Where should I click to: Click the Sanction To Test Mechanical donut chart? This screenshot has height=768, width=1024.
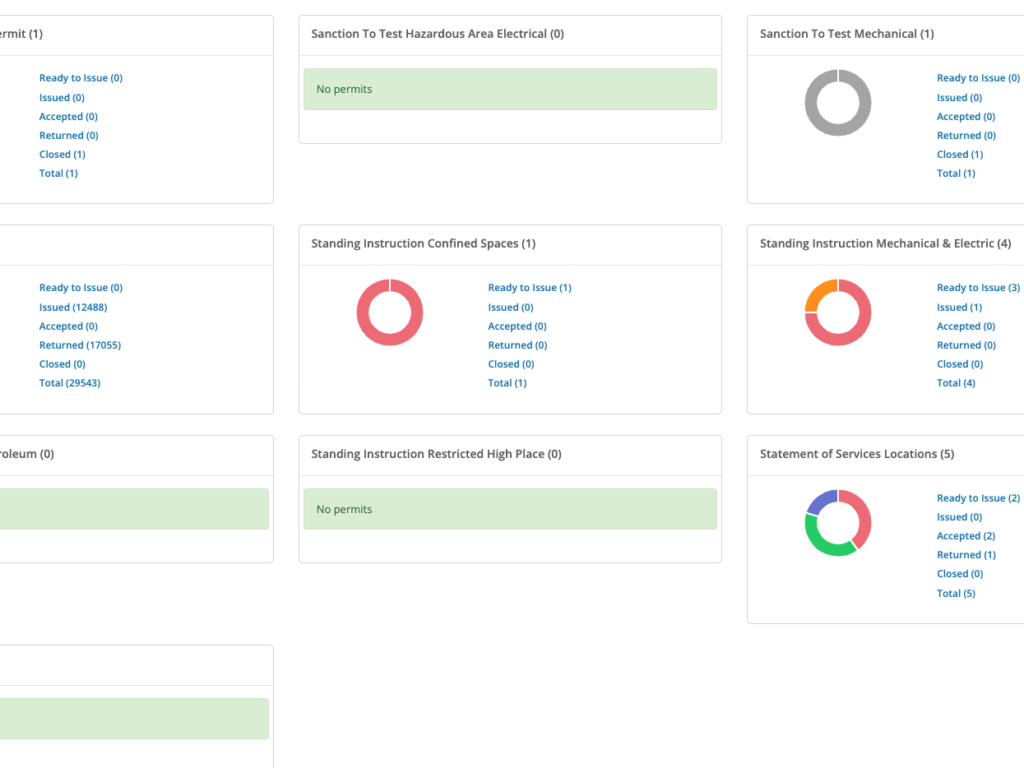click(838, 102)
